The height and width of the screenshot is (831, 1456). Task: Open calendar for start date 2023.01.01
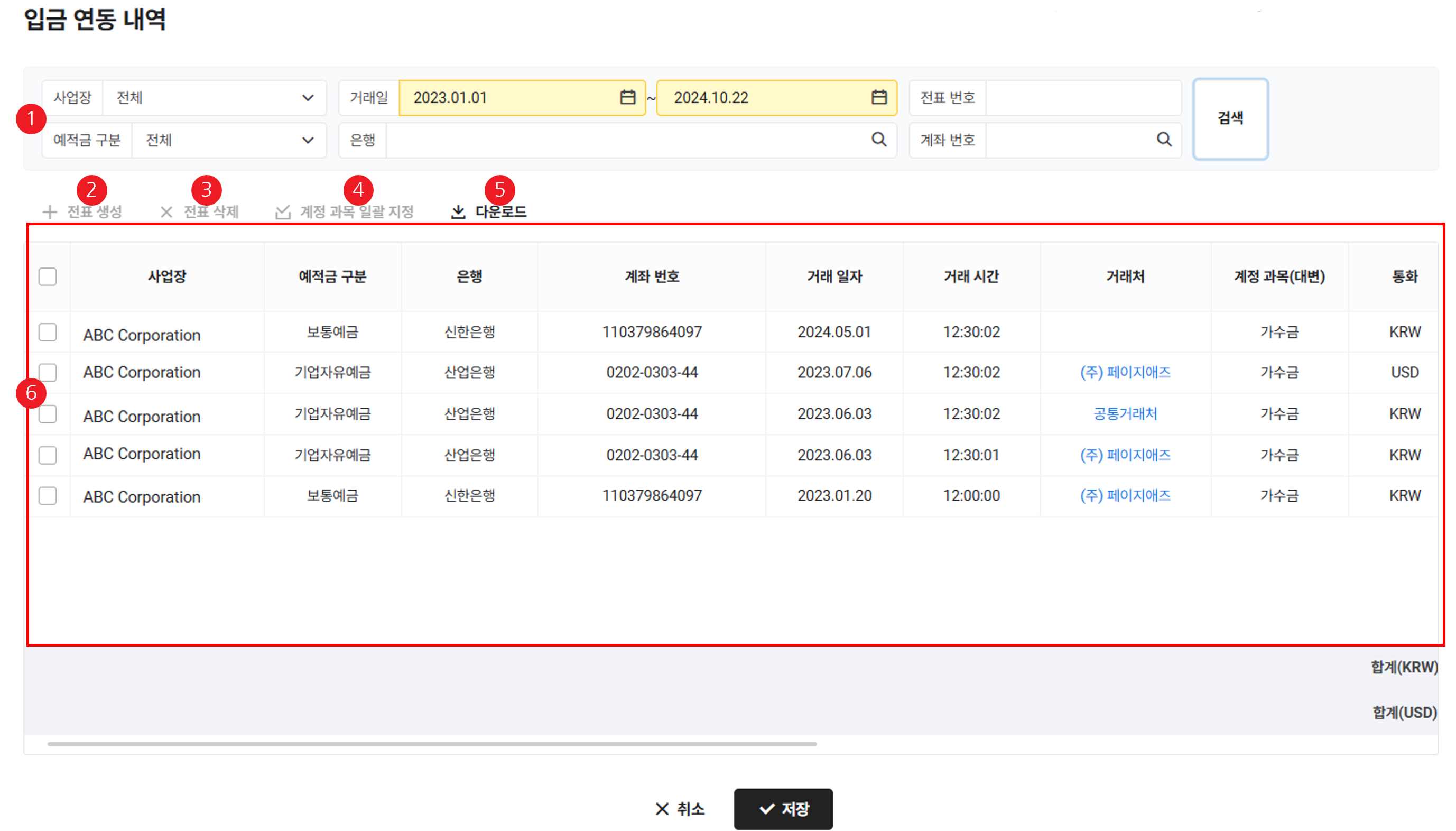click(x=628, y=98)
